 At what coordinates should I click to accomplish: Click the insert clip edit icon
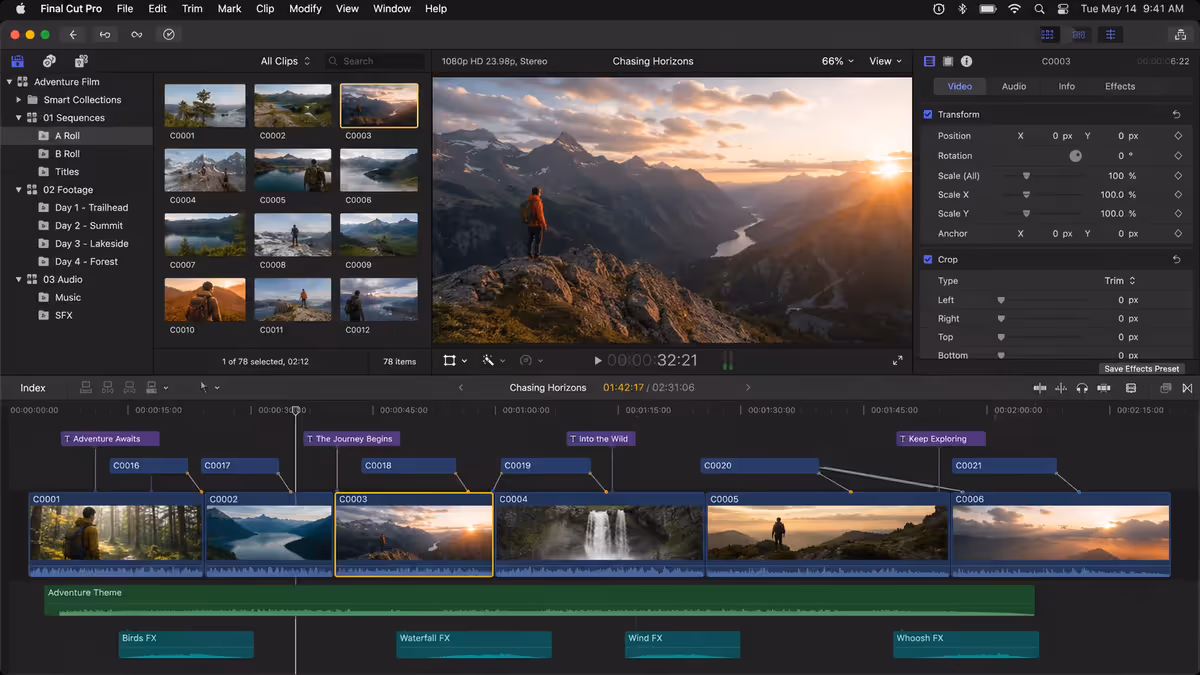tap(108, 387)
